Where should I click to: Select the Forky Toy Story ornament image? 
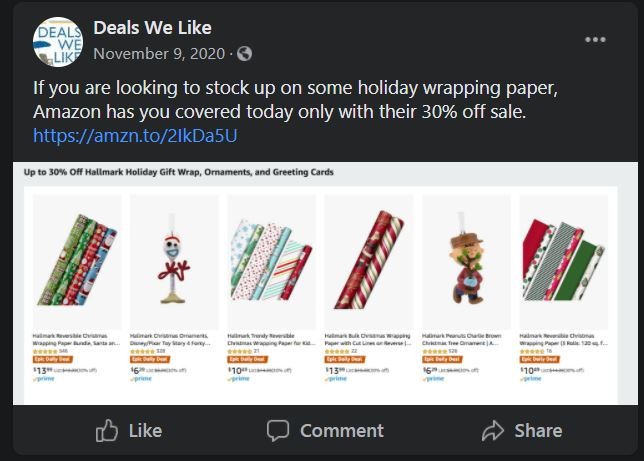[174, 260]
